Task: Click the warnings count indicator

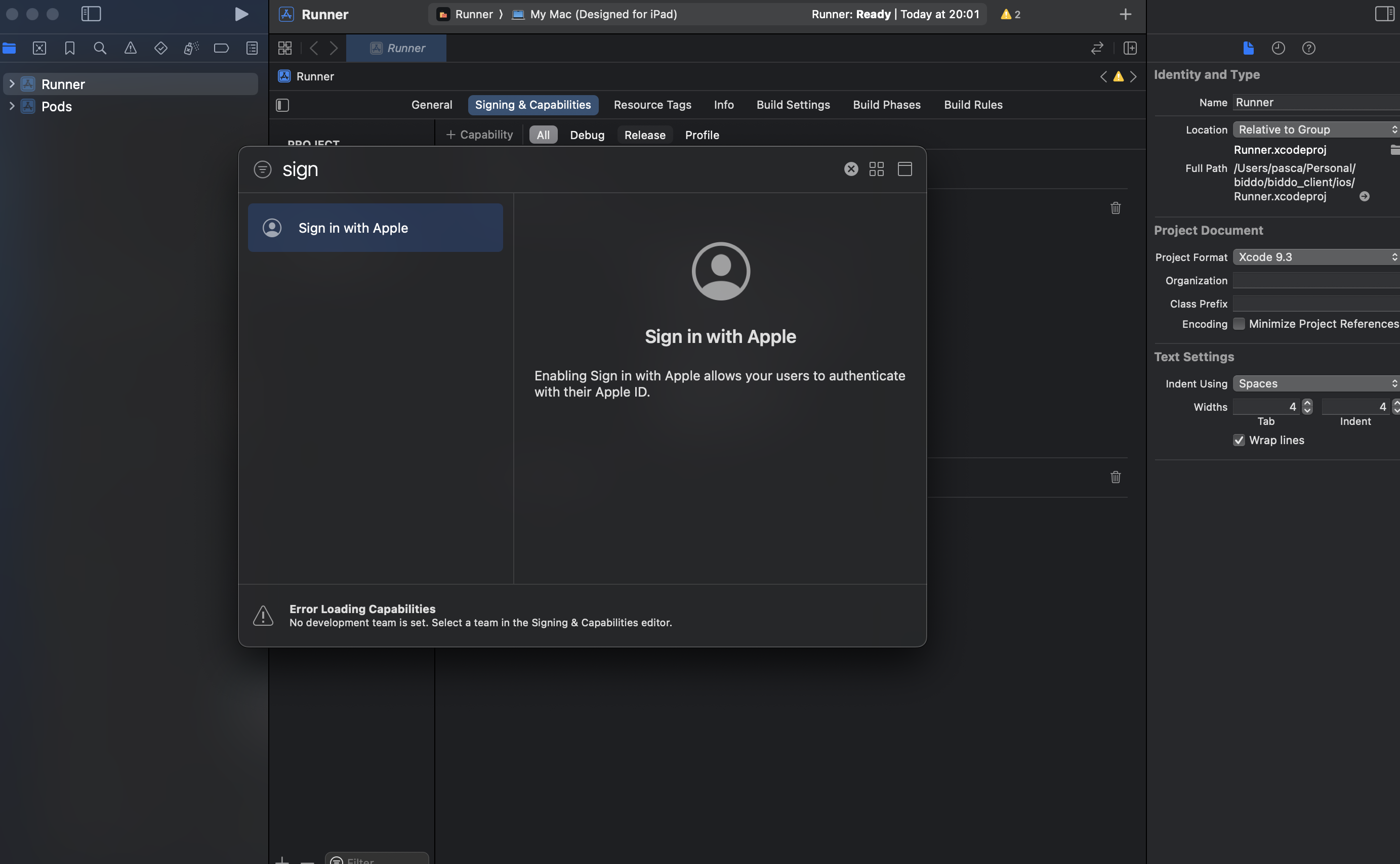Action: click(1011, 14)
